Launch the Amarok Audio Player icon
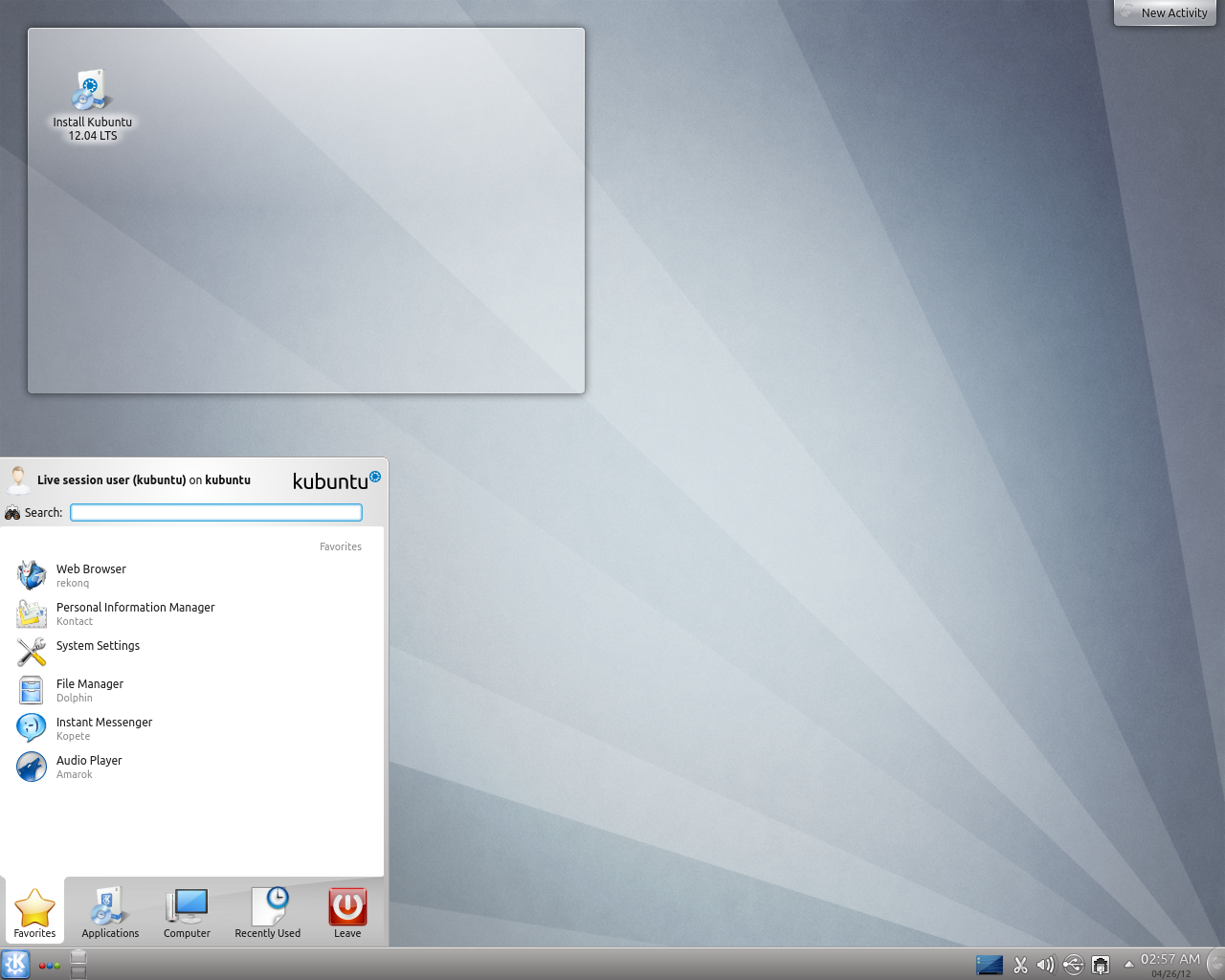This screenshot has height=980, width=1225. (x=32, y=767)
